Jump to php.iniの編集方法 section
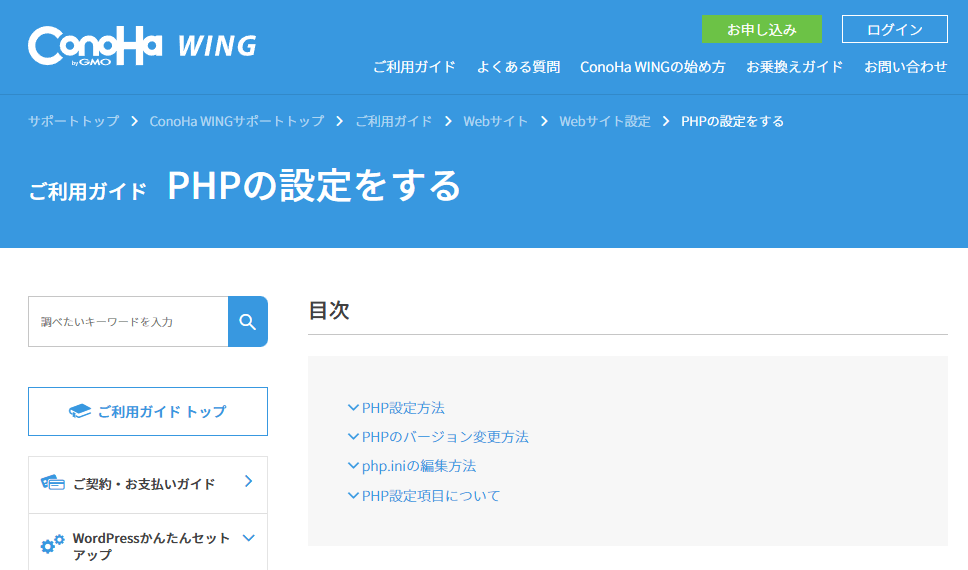Viewport: 968px width, 570px height. point(419,466)
